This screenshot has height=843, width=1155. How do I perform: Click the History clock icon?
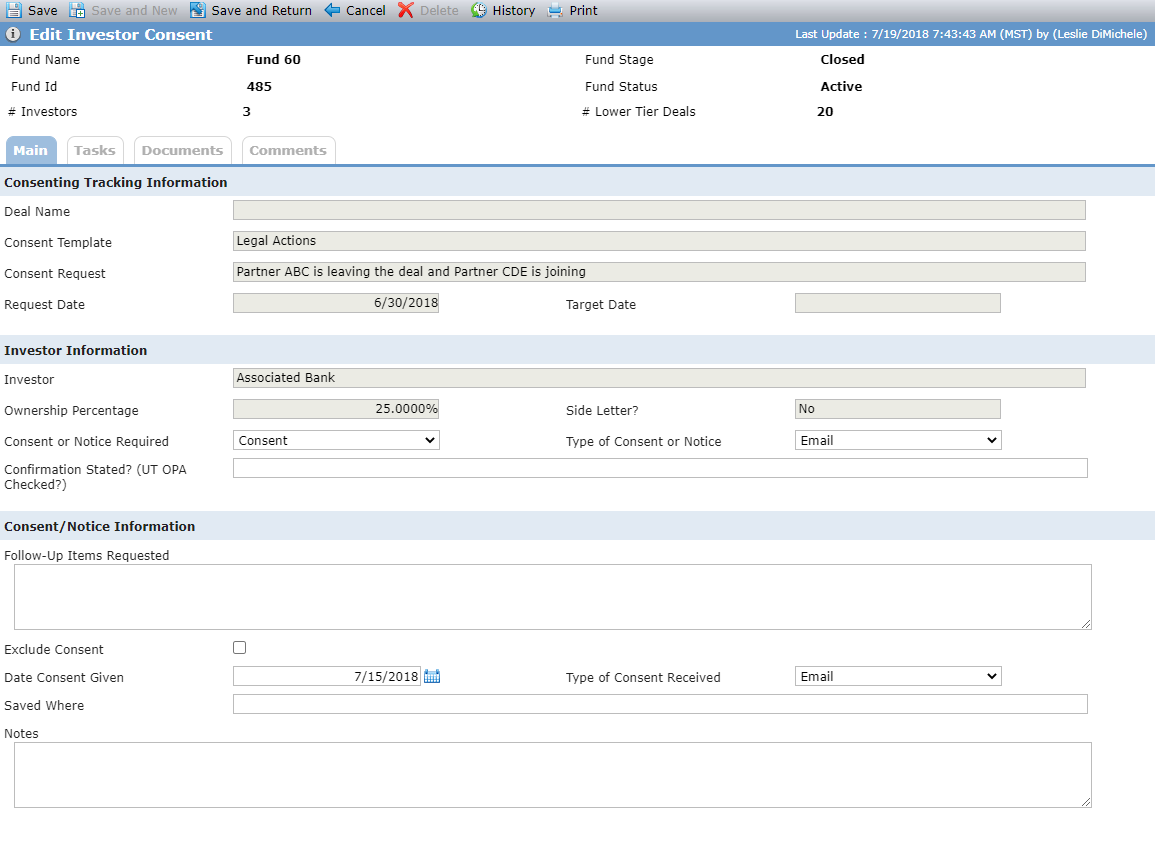coord(479,10)
